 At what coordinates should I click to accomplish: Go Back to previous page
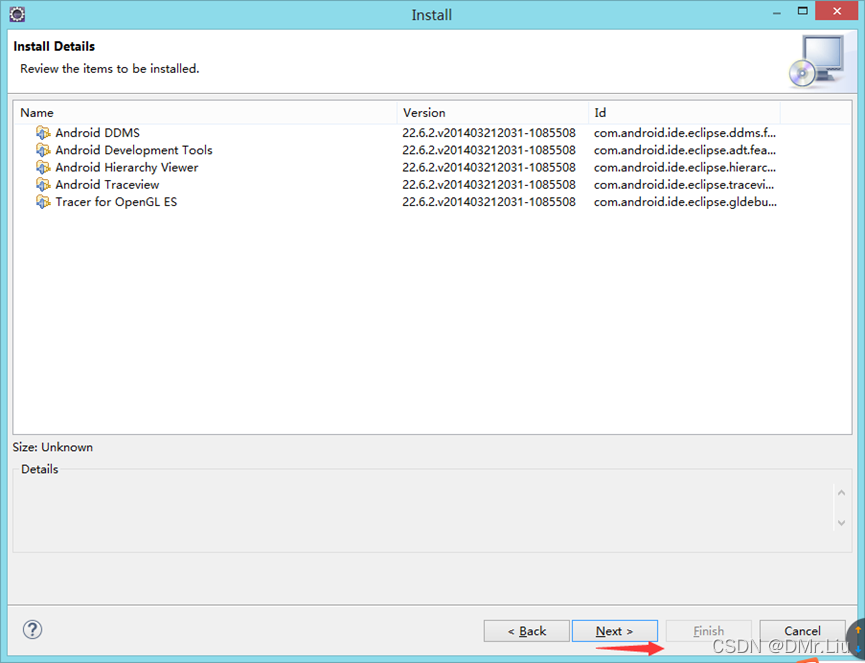click(527, 631)
